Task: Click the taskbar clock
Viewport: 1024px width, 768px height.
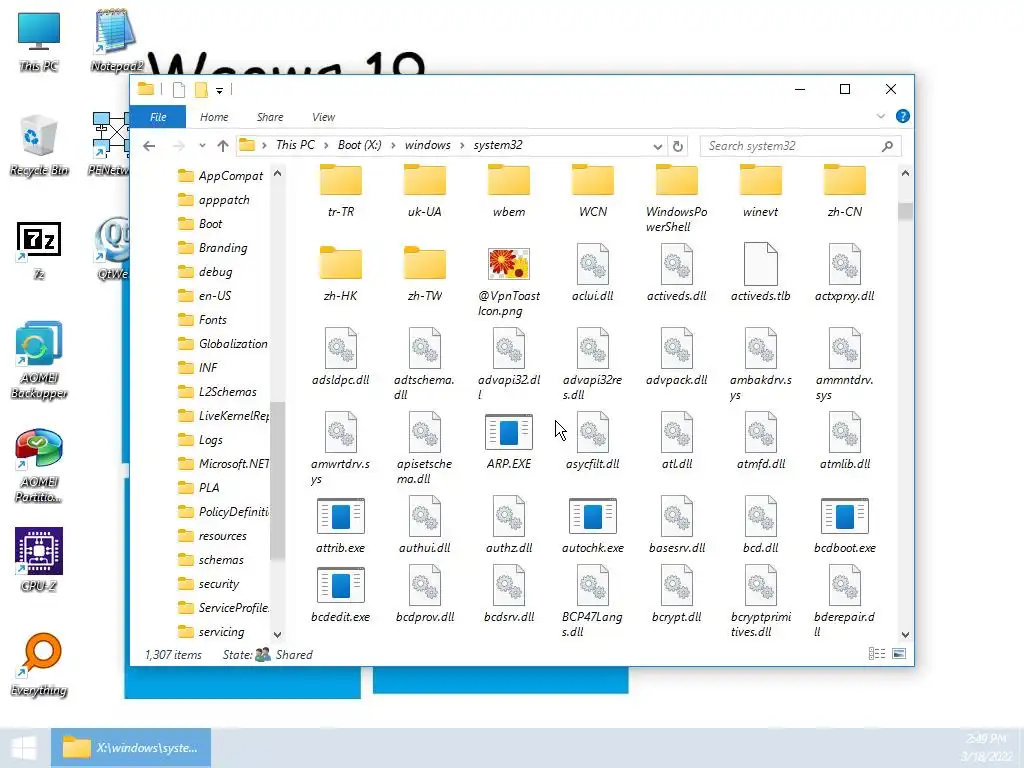Action: 986,748
